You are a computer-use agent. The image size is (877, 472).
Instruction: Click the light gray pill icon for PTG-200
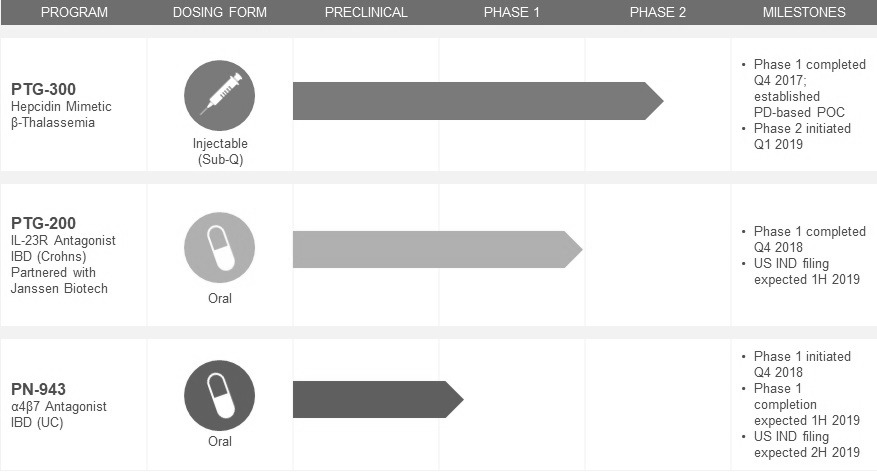(219, 247)
